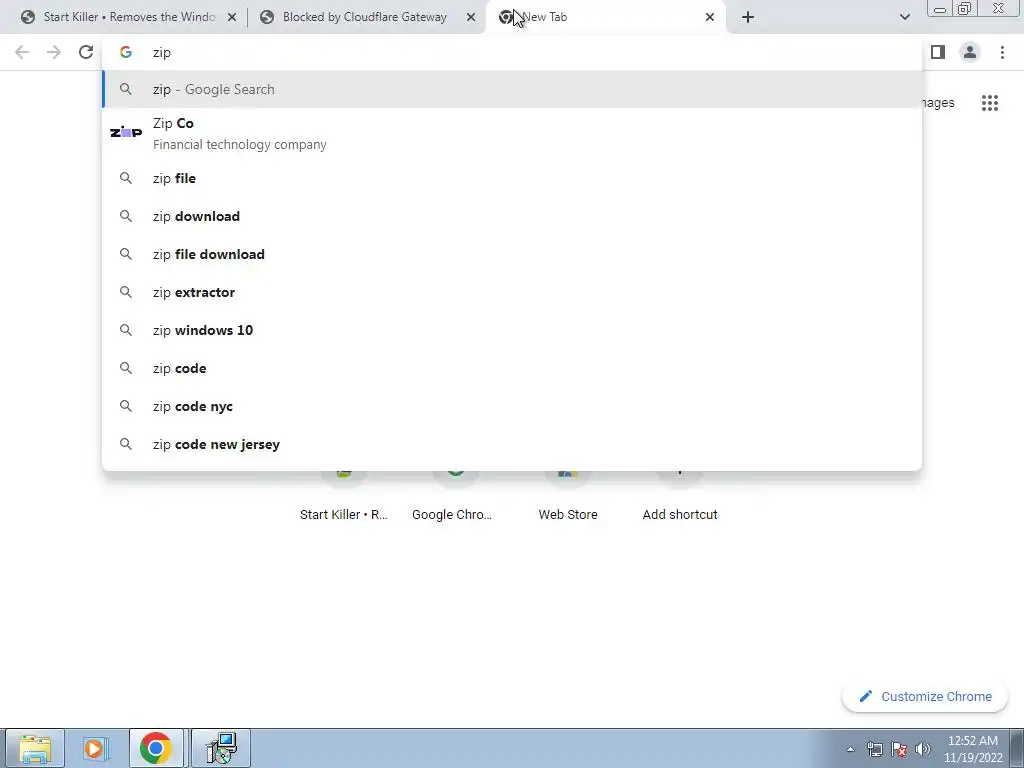
Task: Pick the 'zip code nyc' suggestion
Action: 512,406
